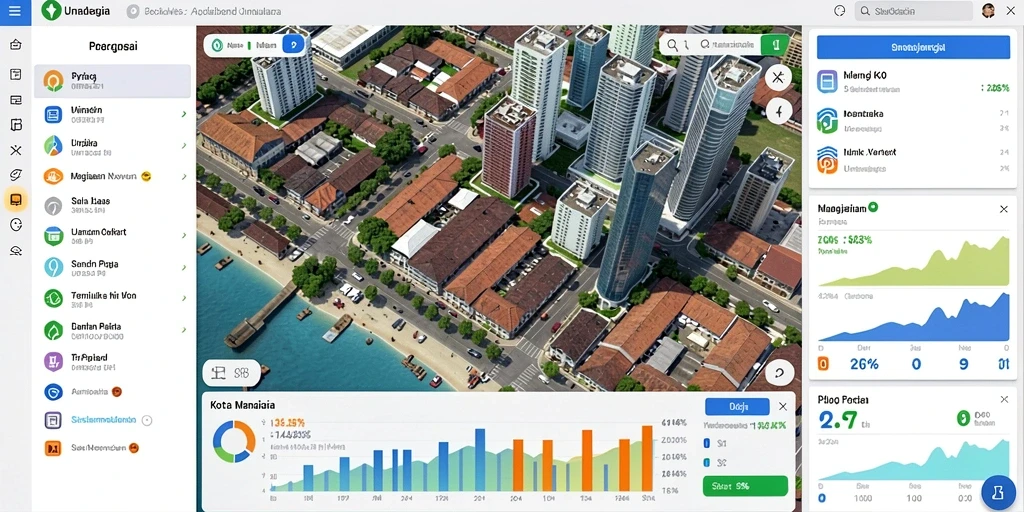Open the hamburger menu at top left
Viewport: 1024px width, 512px height.
15,11
